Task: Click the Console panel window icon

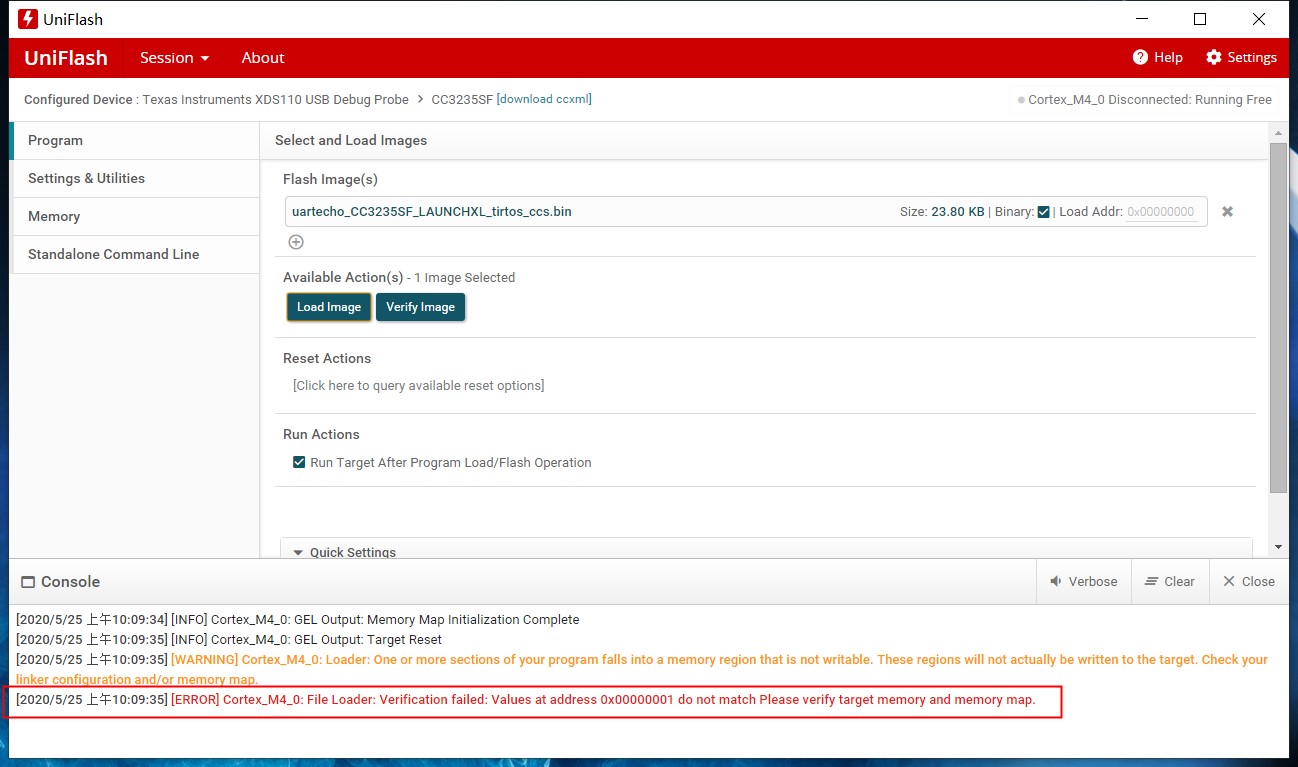Action: coord(27,582)
